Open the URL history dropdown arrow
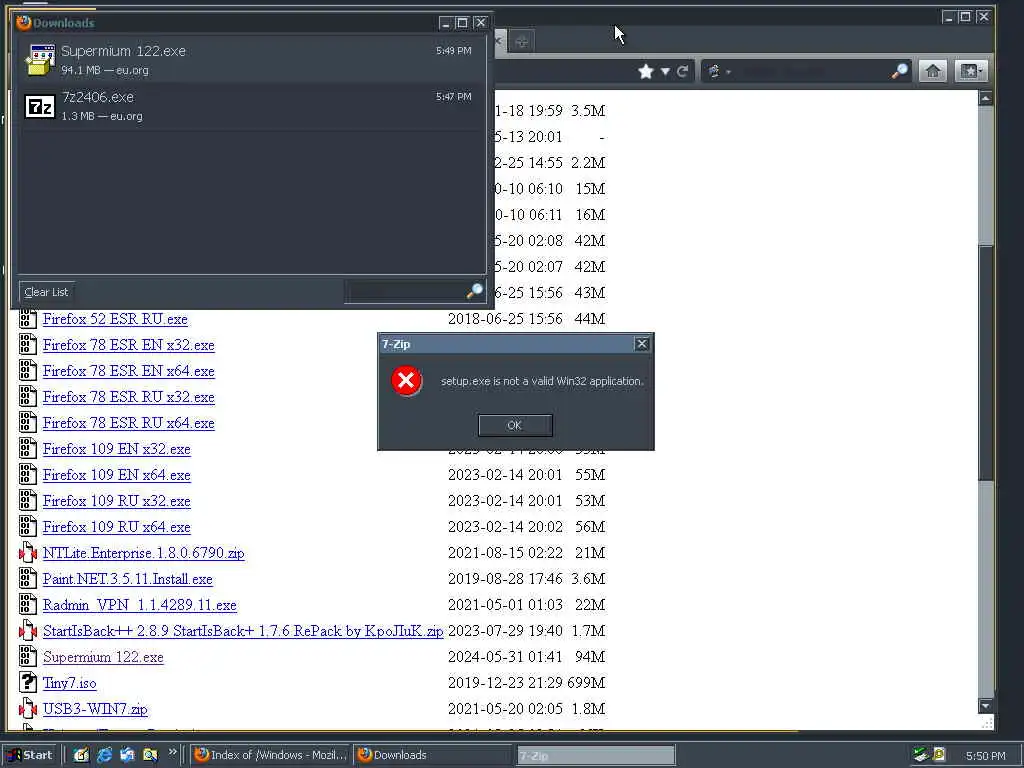Viewport: 1024px width, 768px height. tap(665, 71)
